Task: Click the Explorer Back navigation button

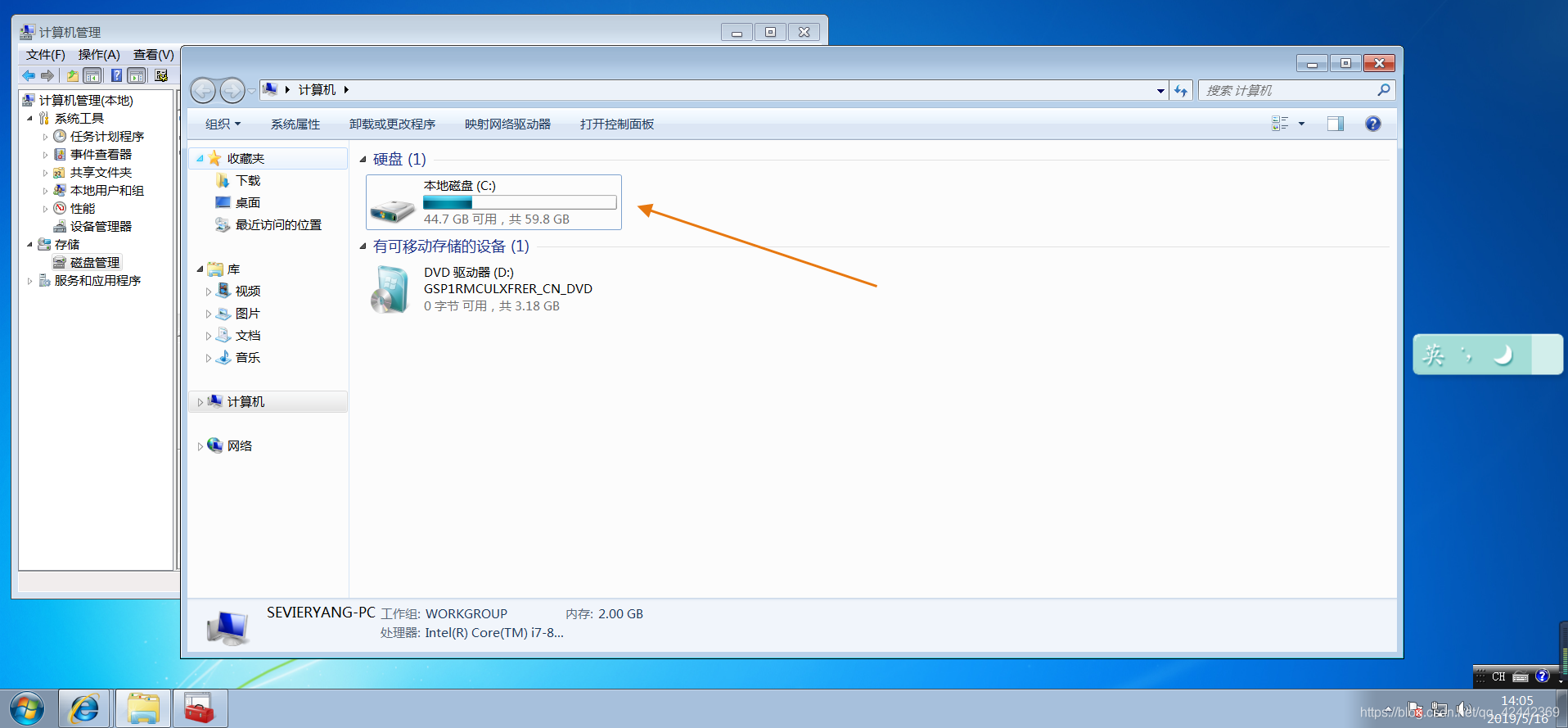Action: click(x=204, y=90)
